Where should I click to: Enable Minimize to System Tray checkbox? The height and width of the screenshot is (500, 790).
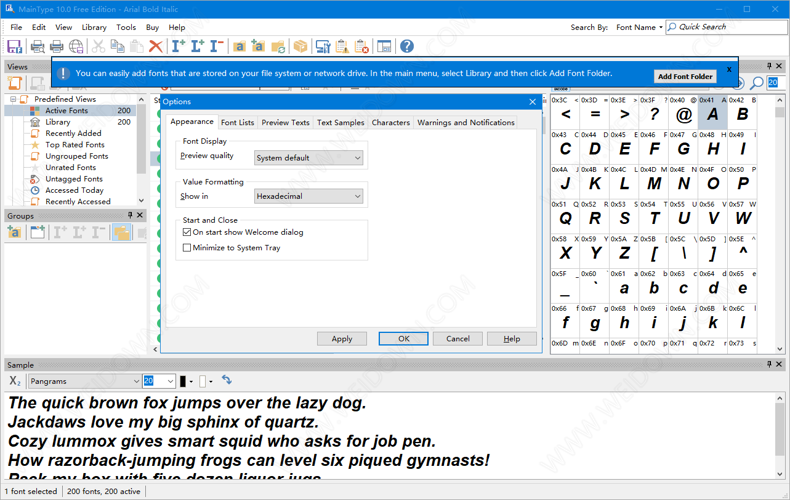(187, 247)
